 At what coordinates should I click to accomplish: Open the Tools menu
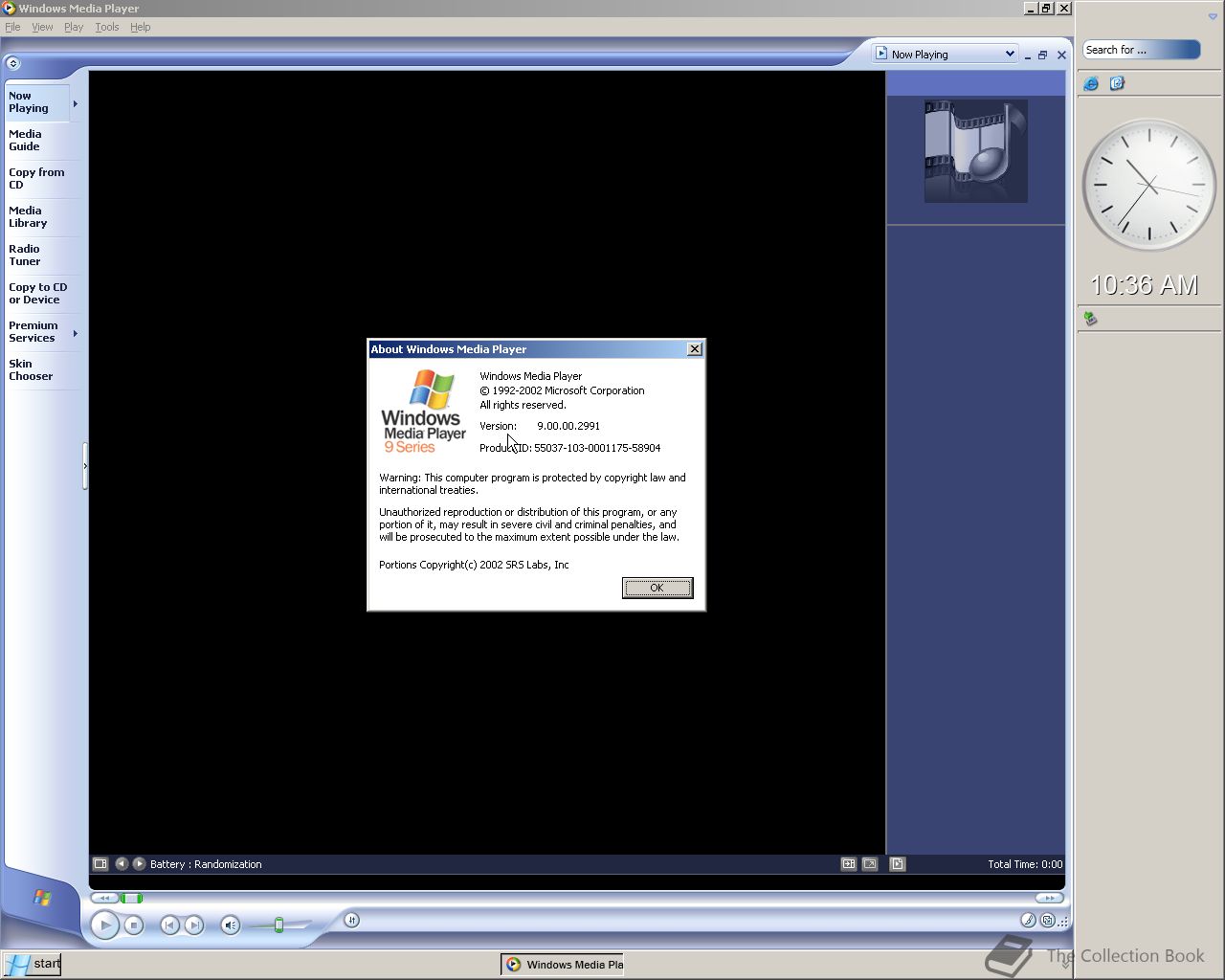point(107,27)
